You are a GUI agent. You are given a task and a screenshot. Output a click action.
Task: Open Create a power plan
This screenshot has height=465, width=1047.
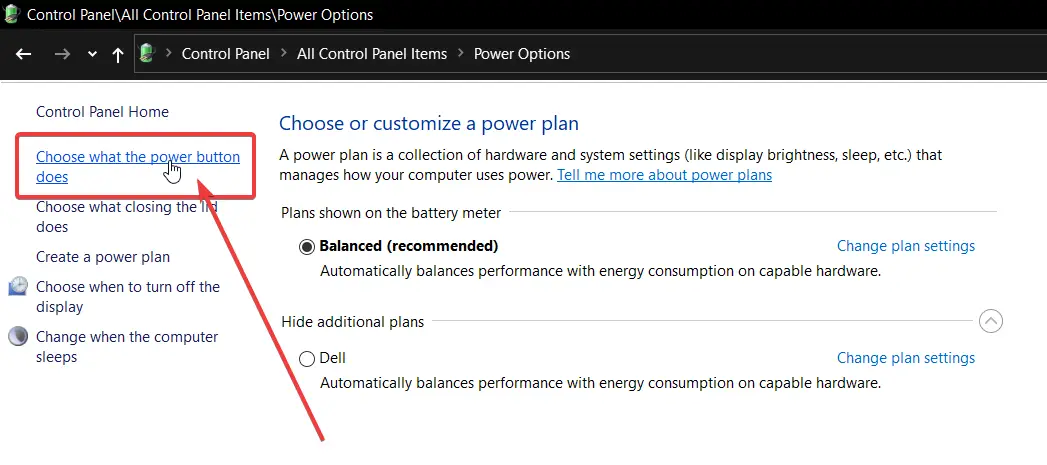click(103, 257)
